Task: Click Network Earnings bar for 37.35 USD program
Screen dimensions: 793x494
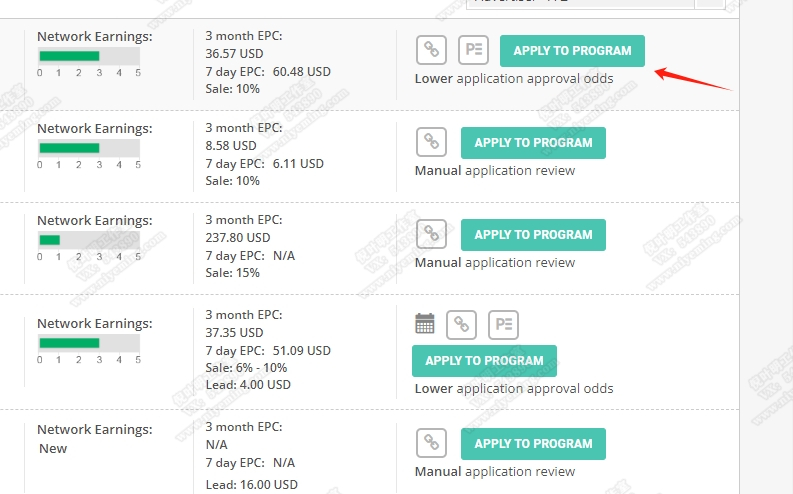Action: tap(89, 343)
